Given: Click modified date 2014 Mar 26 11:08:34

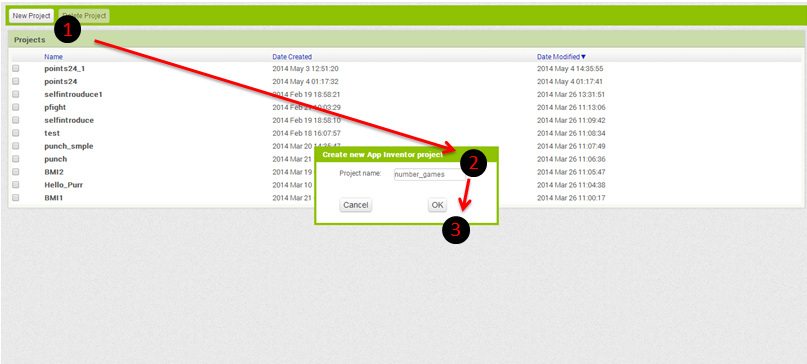Looking at the screenshot, I should (571, 133).
